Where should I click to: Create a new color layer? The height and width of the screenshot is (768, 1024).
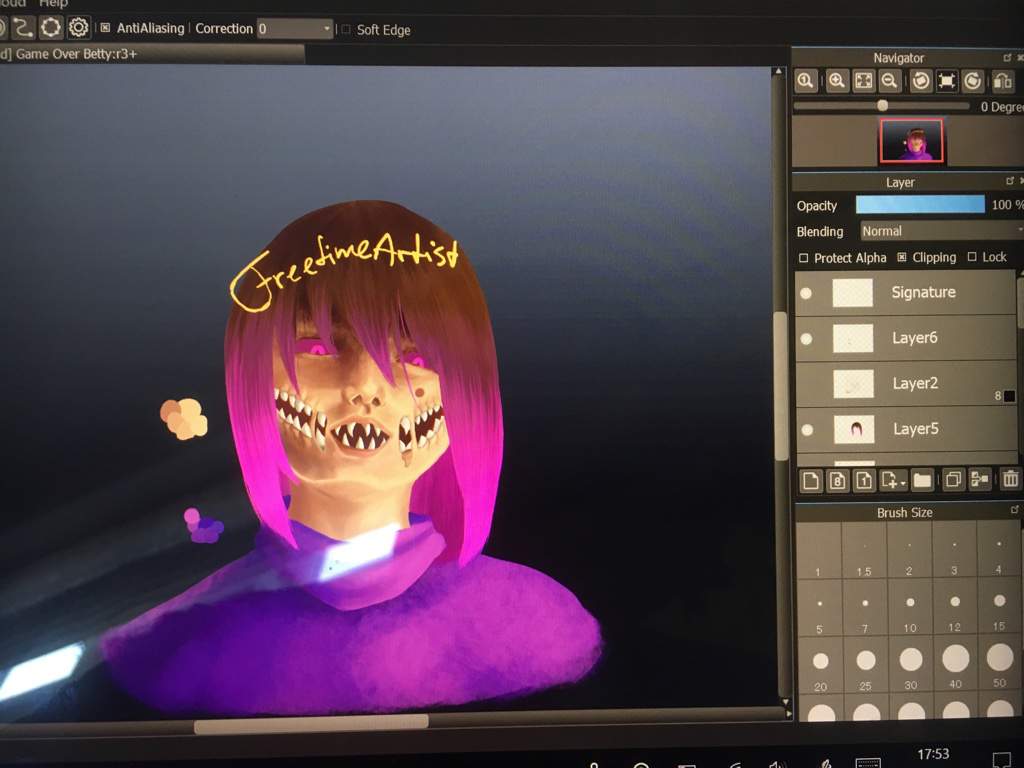(811, 481)
